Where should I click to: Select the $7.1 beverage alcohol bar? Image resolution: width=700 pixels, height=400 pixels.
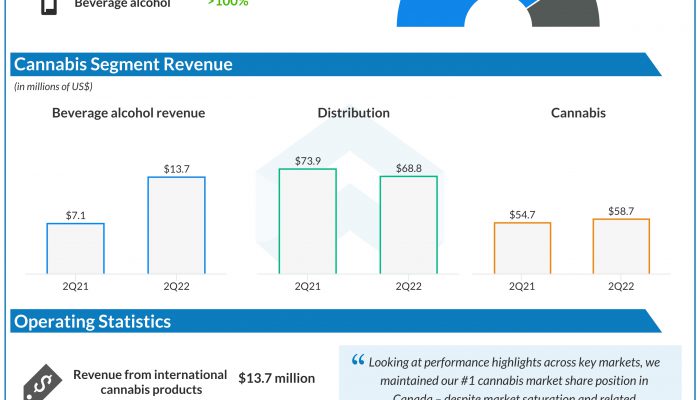coord(75,249)
